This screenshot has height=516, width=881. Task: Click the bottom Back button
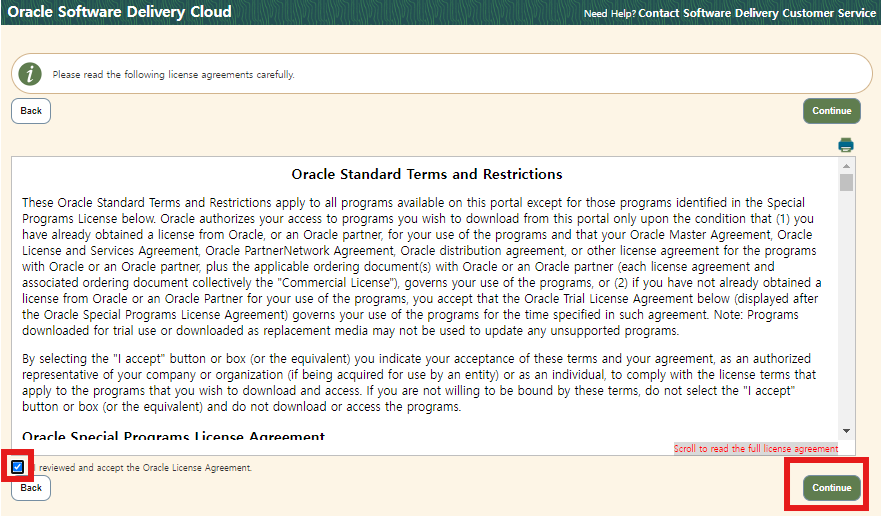point(31,488)
